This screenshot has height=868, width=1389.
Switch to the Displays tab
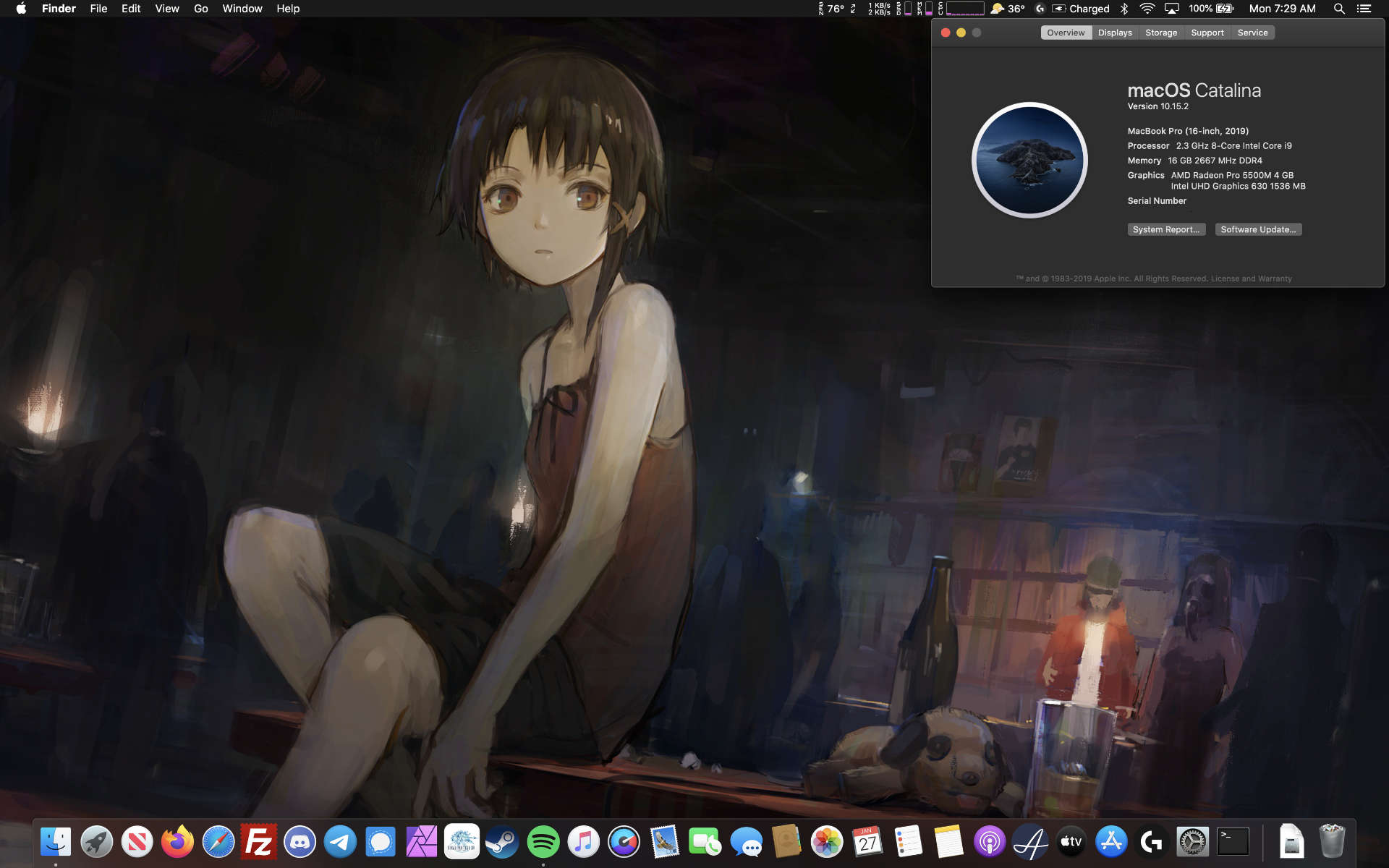coord(1115,33)
